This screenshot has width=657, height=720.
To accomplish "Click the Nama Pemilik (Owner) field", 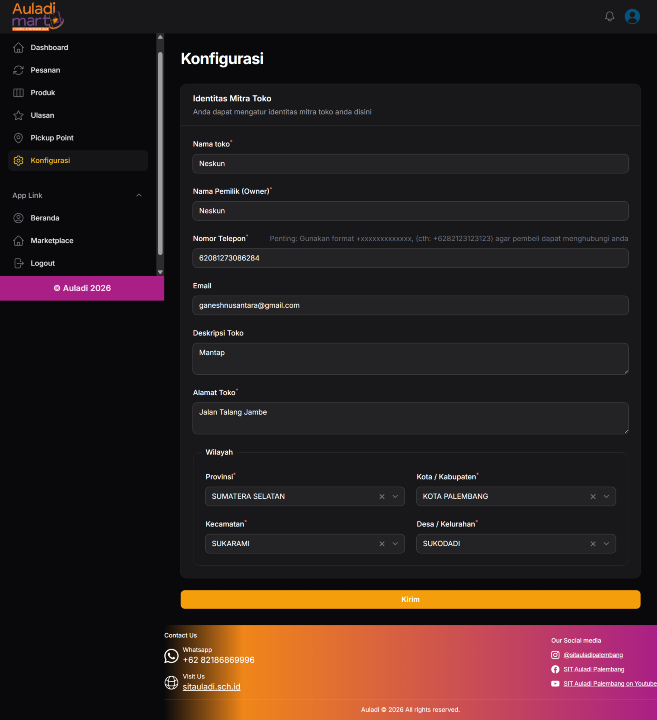I will (410, 211).
